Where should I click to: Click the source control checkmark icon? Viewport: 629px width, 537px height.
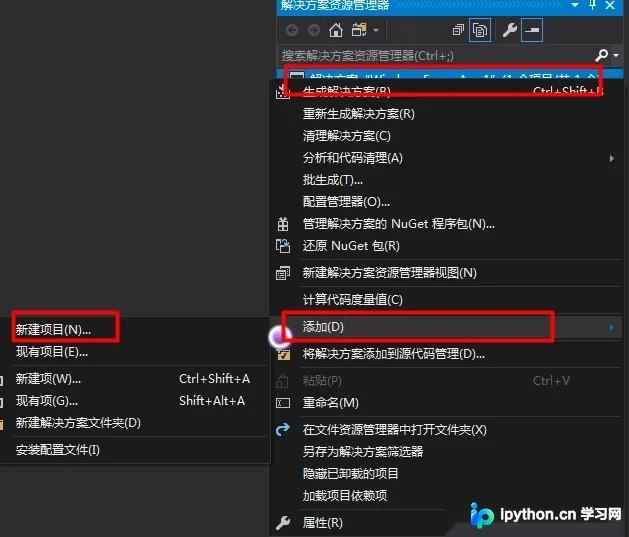pyautogui.click(x=284, y=354)
